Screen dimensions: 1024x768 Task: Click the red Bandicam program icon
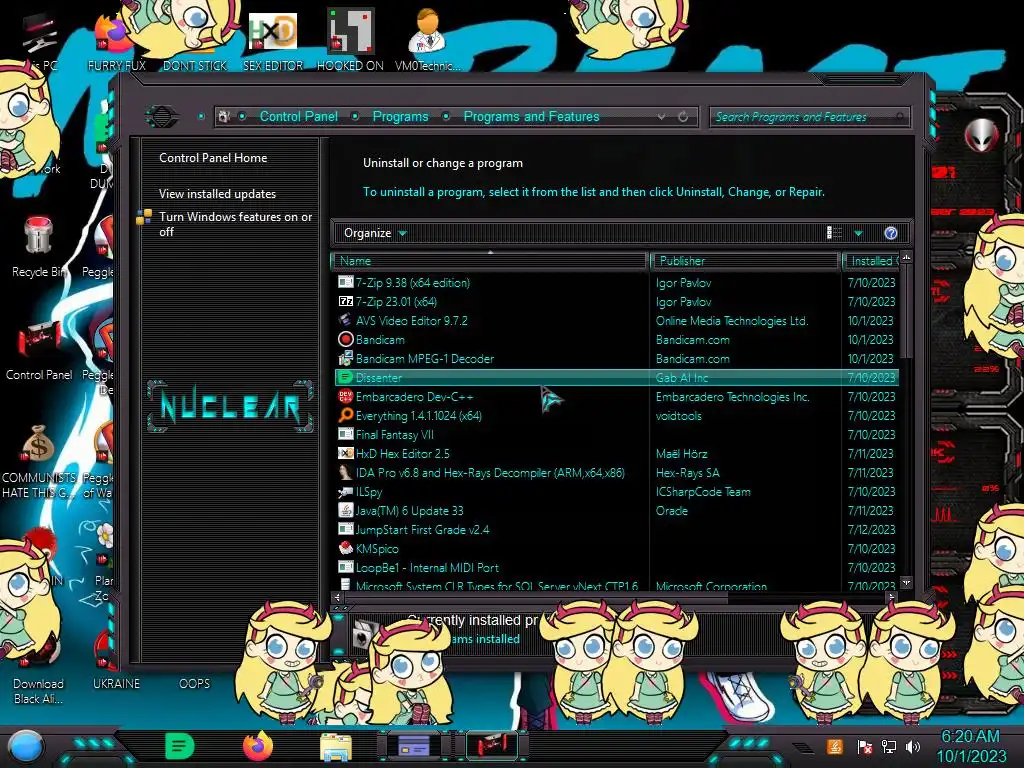pyautogui.click(x=345, y=339)
